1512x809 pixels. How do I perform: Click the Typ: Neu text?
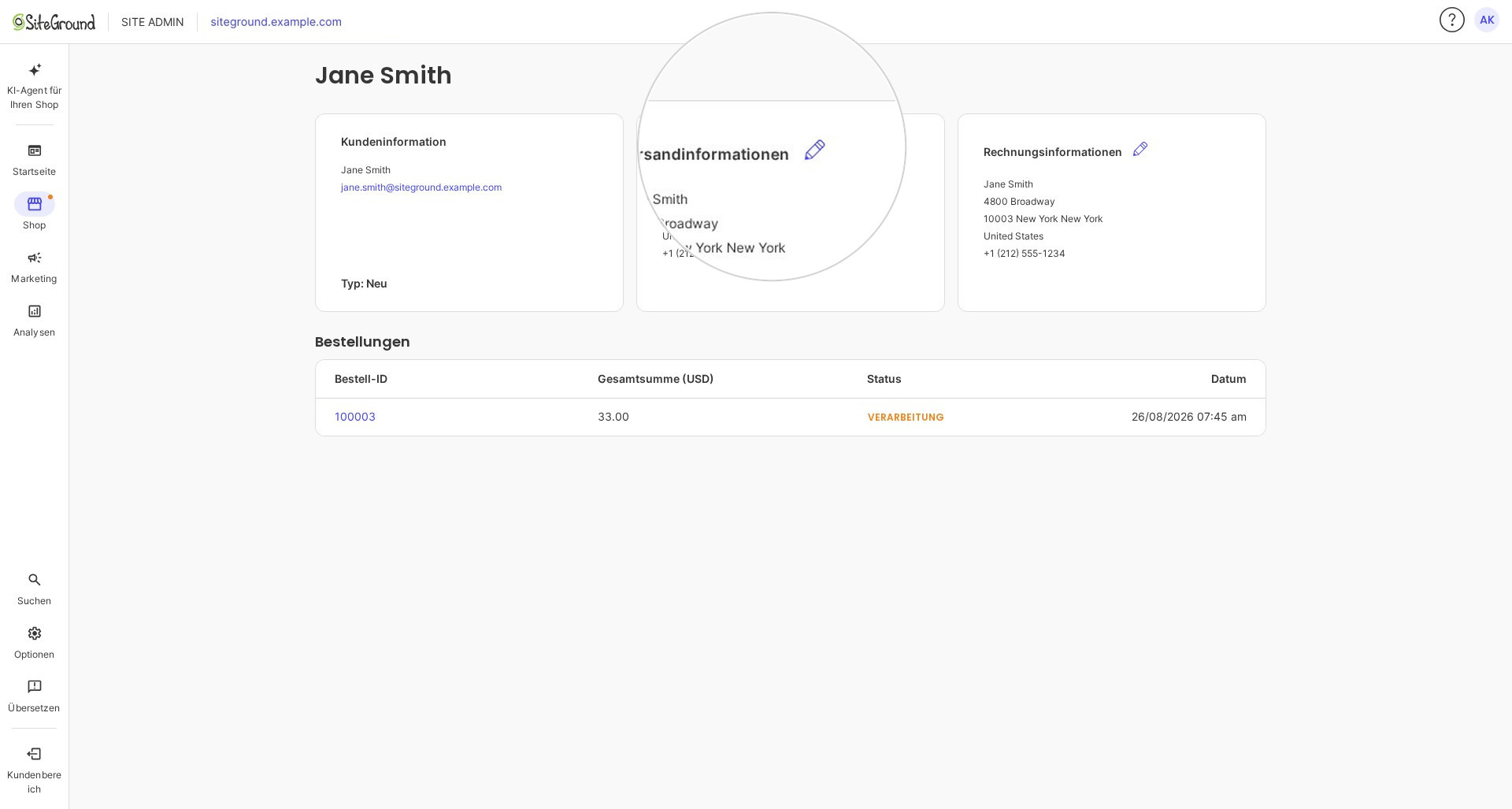pyautogui.click(x=364, y=284)
